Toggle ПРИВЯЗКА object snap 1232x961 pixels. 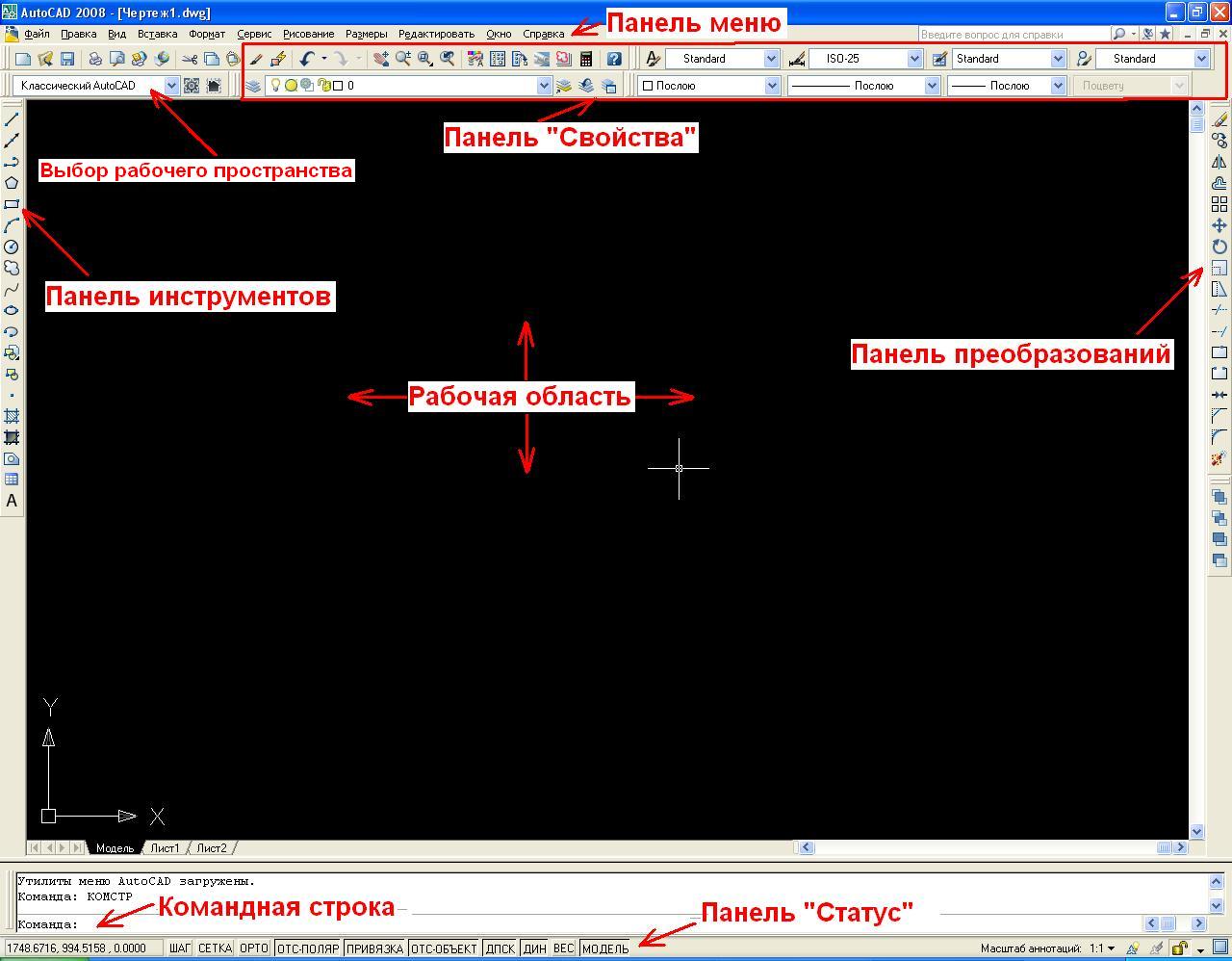374,948
